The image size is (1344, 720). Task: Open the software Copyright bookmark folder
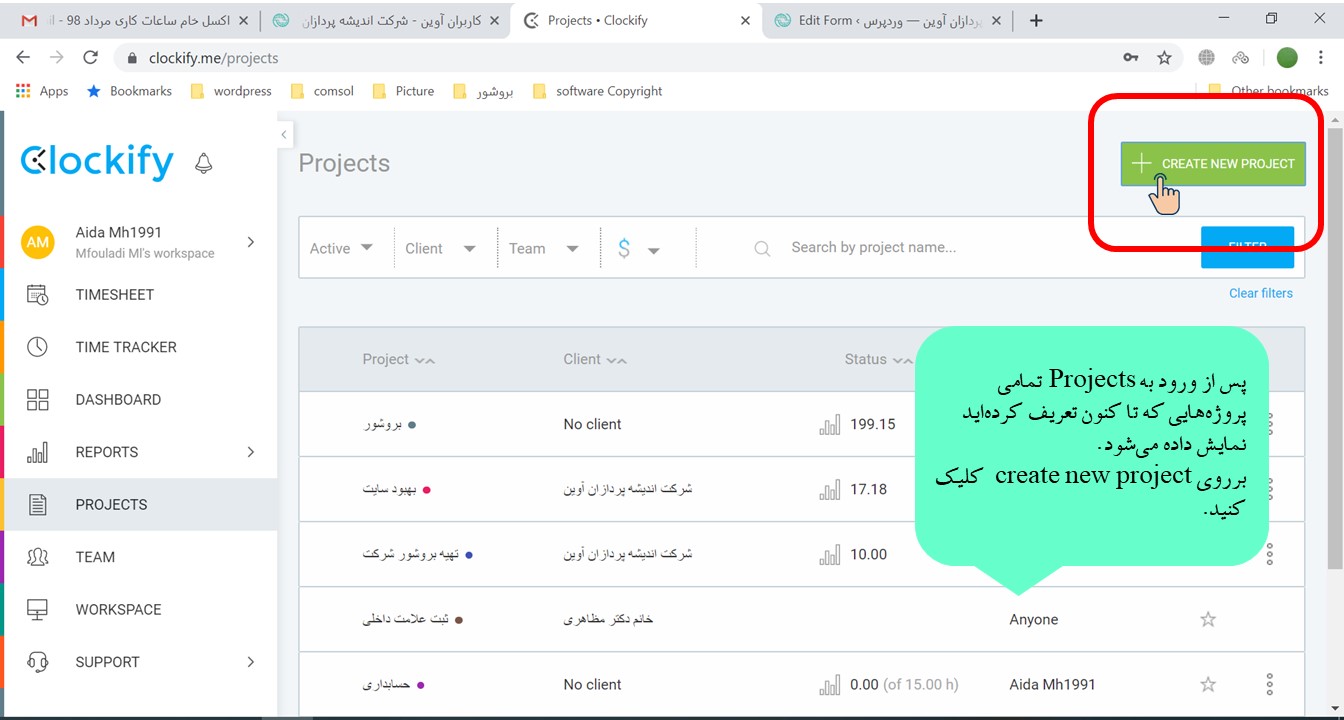598,91
